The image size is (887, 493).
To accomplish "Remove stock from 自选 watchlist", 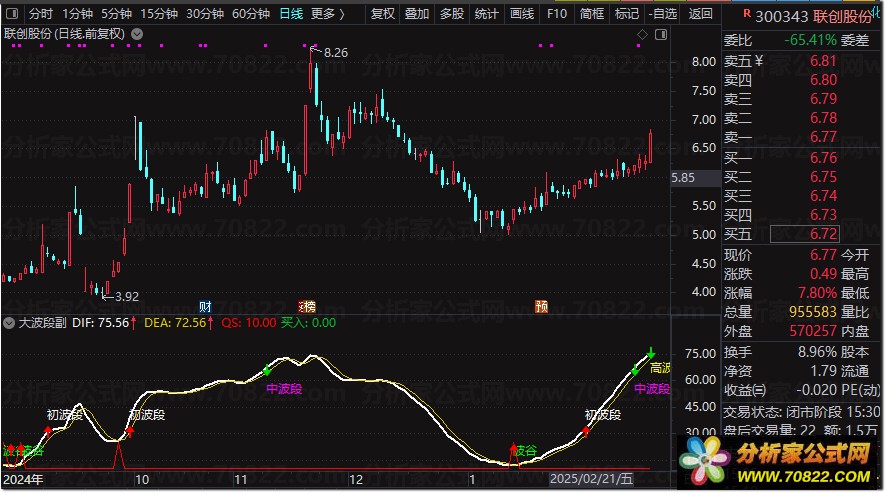I will tap(663, 14).
